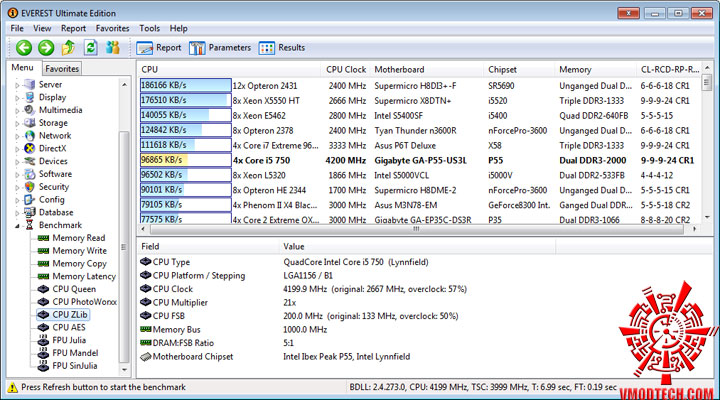Screen dimensions: 720x400
Task: Open Memory Write benchmark
Action: coord(72,251)
